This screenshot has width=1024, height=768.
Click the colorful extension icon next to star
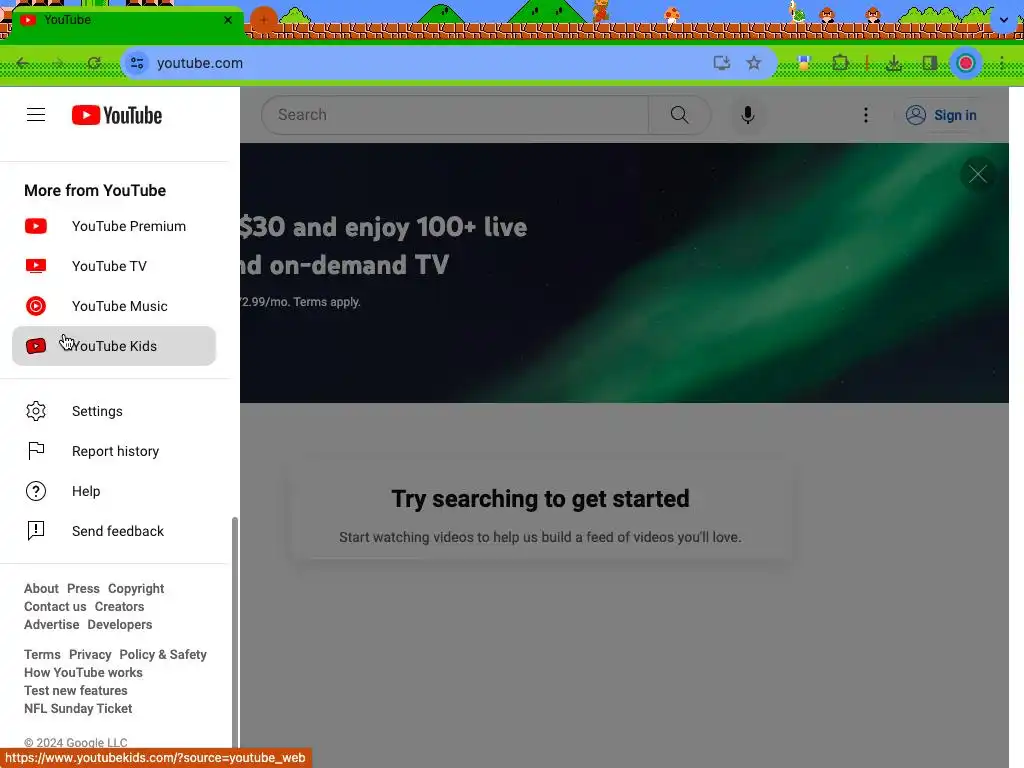coord(804,63)
